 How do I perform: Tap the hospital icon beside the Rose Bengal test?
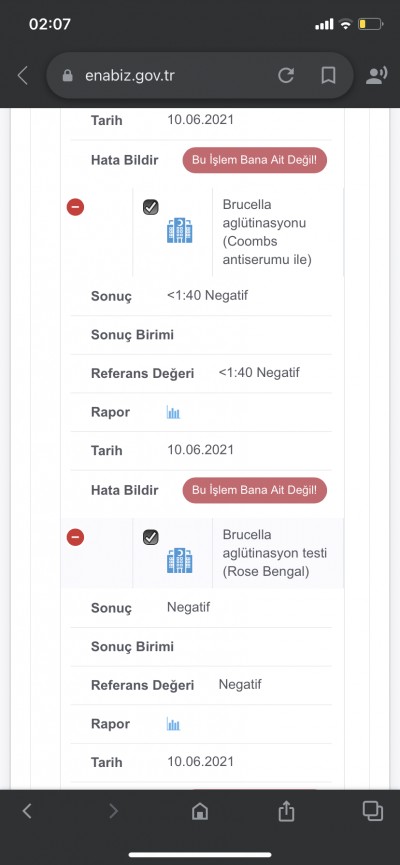tap(179, 560)
